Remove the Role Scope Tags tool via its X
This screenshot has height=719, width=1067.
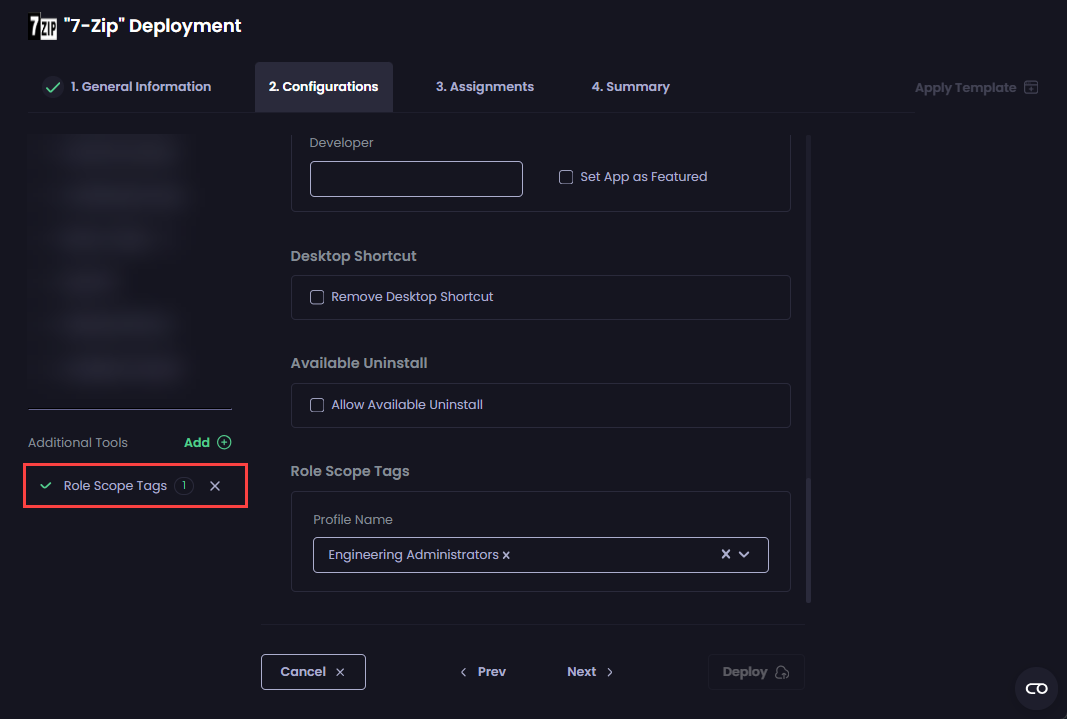coord(215,485)
